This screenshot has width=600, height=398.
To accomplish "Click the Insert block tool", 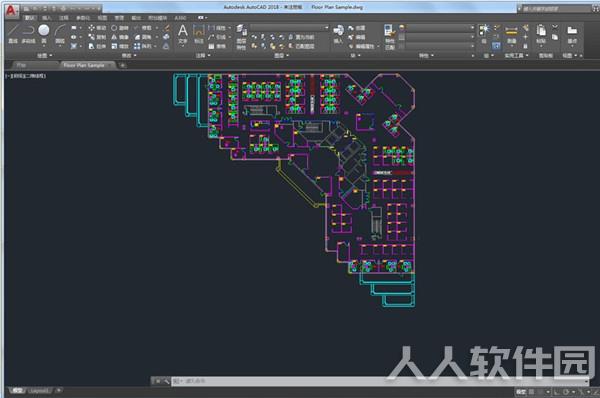I will coord(338,34).
